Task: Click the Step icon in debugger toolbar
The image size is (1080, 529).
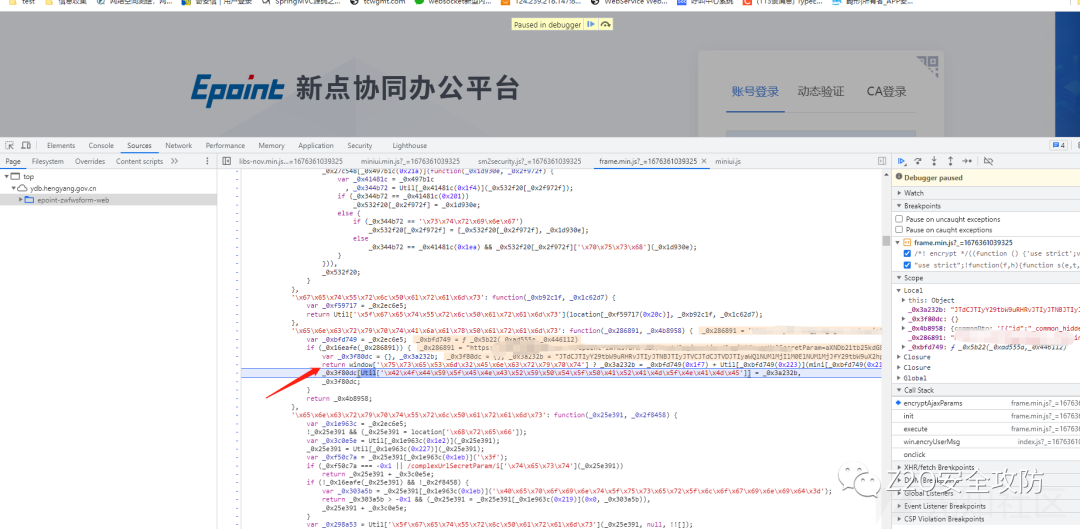Action: 967,160
